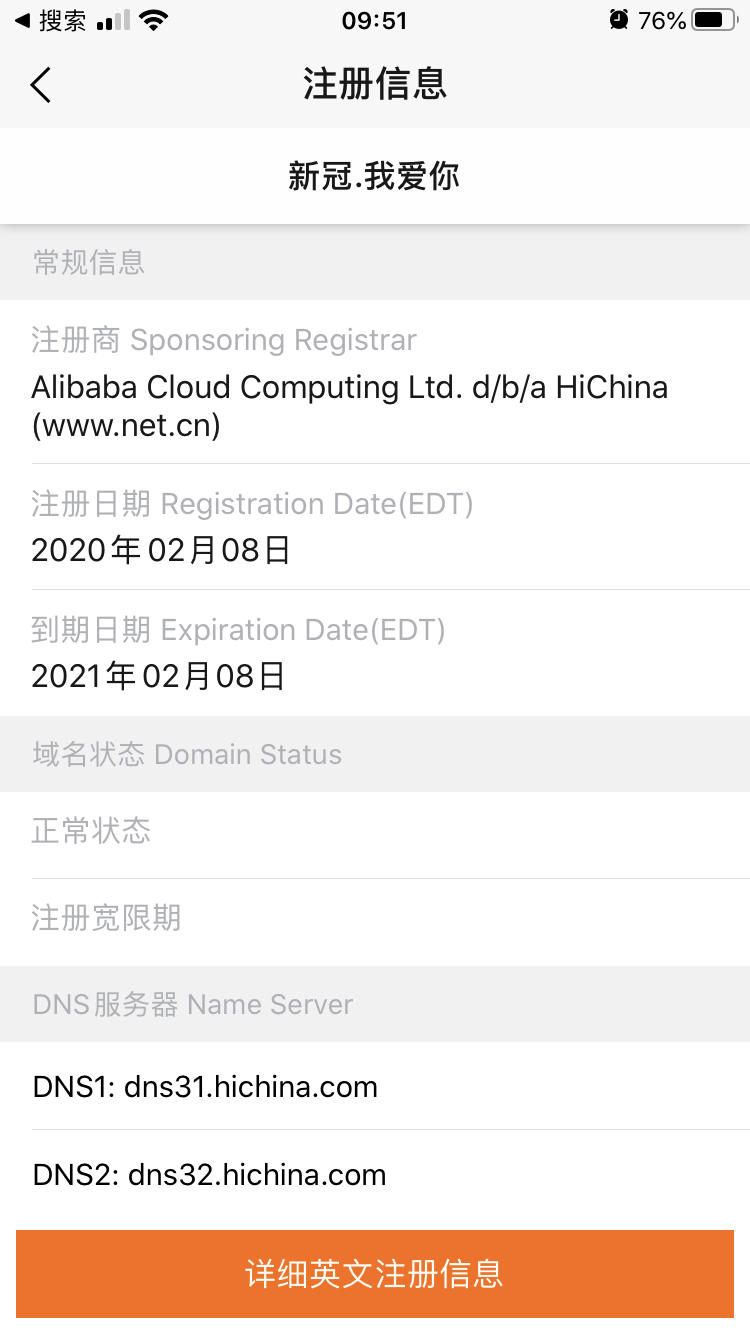The width and height of the screenshot is (750, 1334).
Task: Open 详细英文注册信息 detailed registration info
Action: (x=375, y=1274)
